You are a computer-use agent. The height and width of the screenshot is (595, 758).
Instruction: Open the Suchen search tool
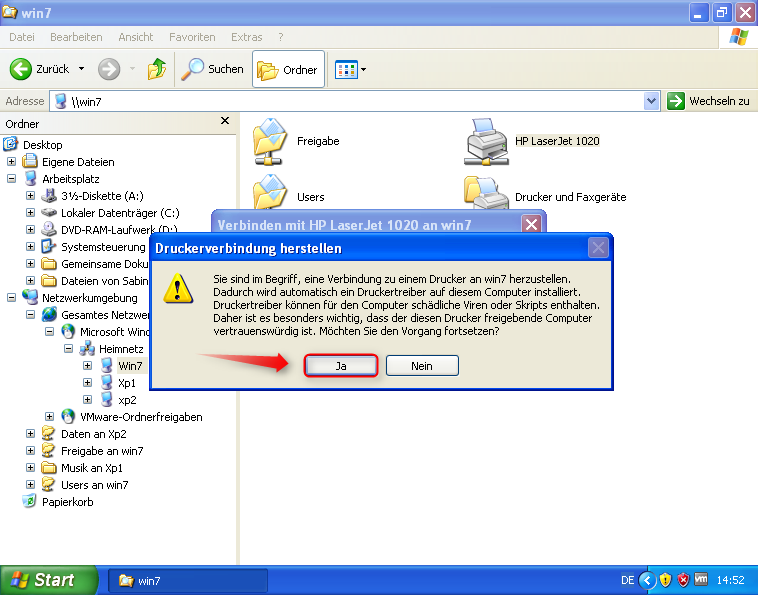click(212, 69)
